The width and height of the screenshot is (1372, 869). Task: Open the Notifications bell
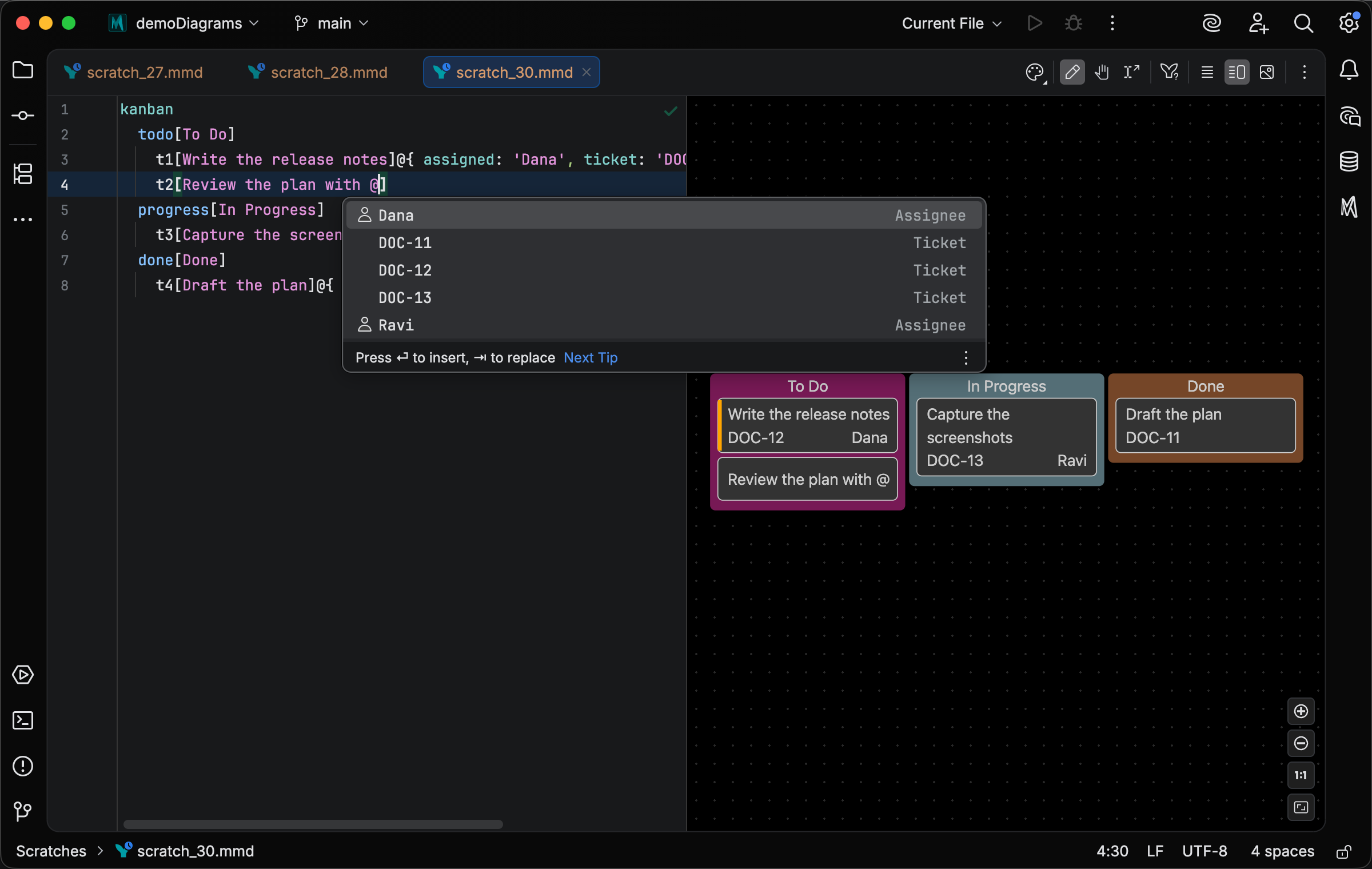[1349, 70]
